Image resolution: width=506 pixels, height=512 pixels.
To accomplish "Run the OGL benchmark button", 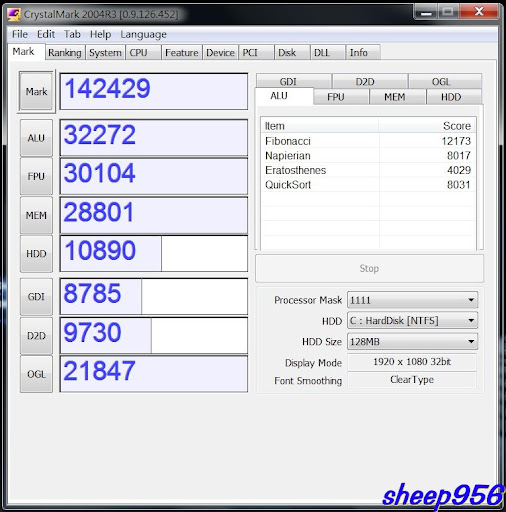I will coord(36,374).
